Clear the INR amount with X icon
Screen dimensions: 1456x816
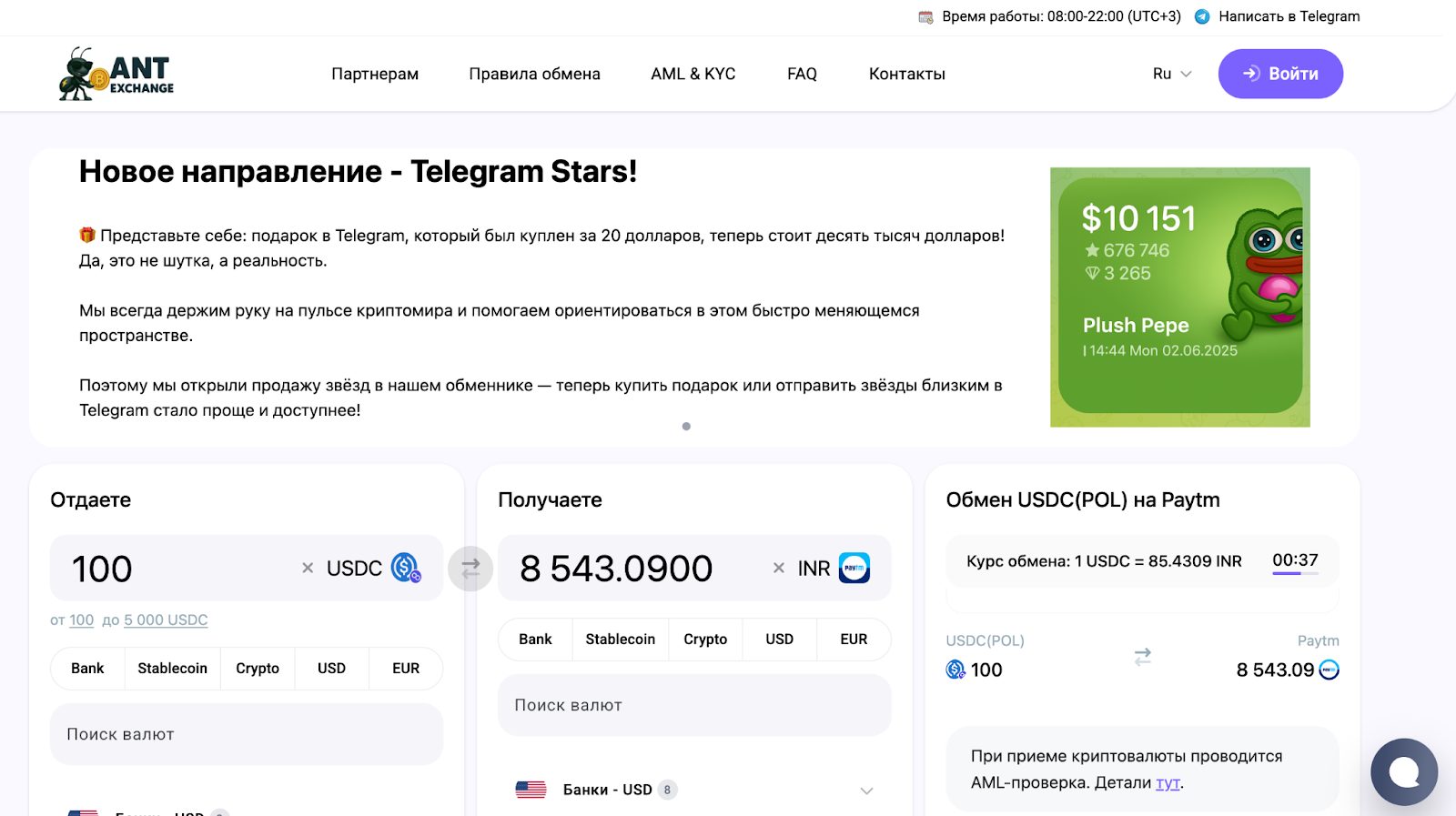tap(778, 569)
